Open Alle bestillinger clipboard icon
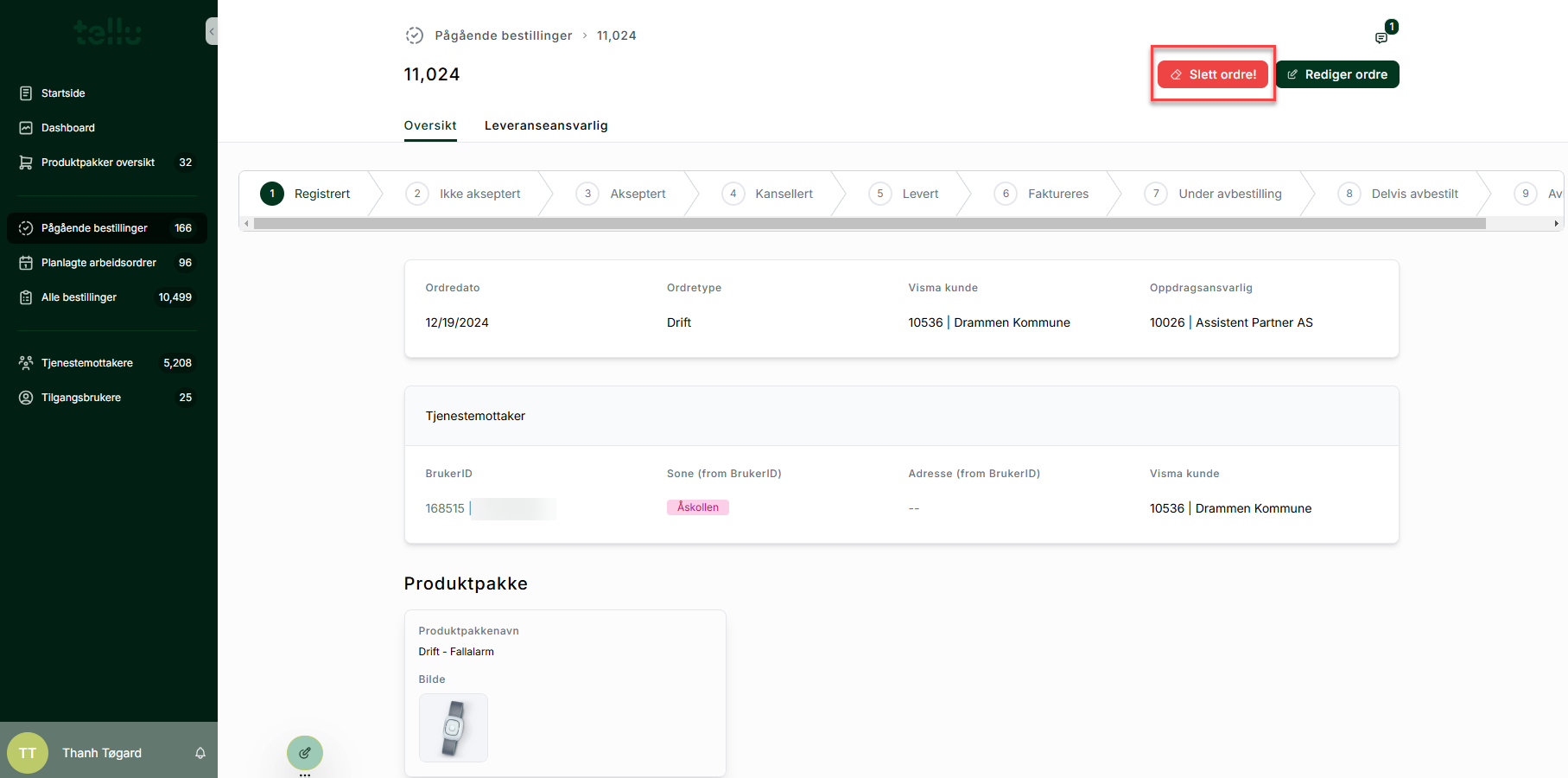This screenshot has height=778, width=1568. [x=26, y=297]
